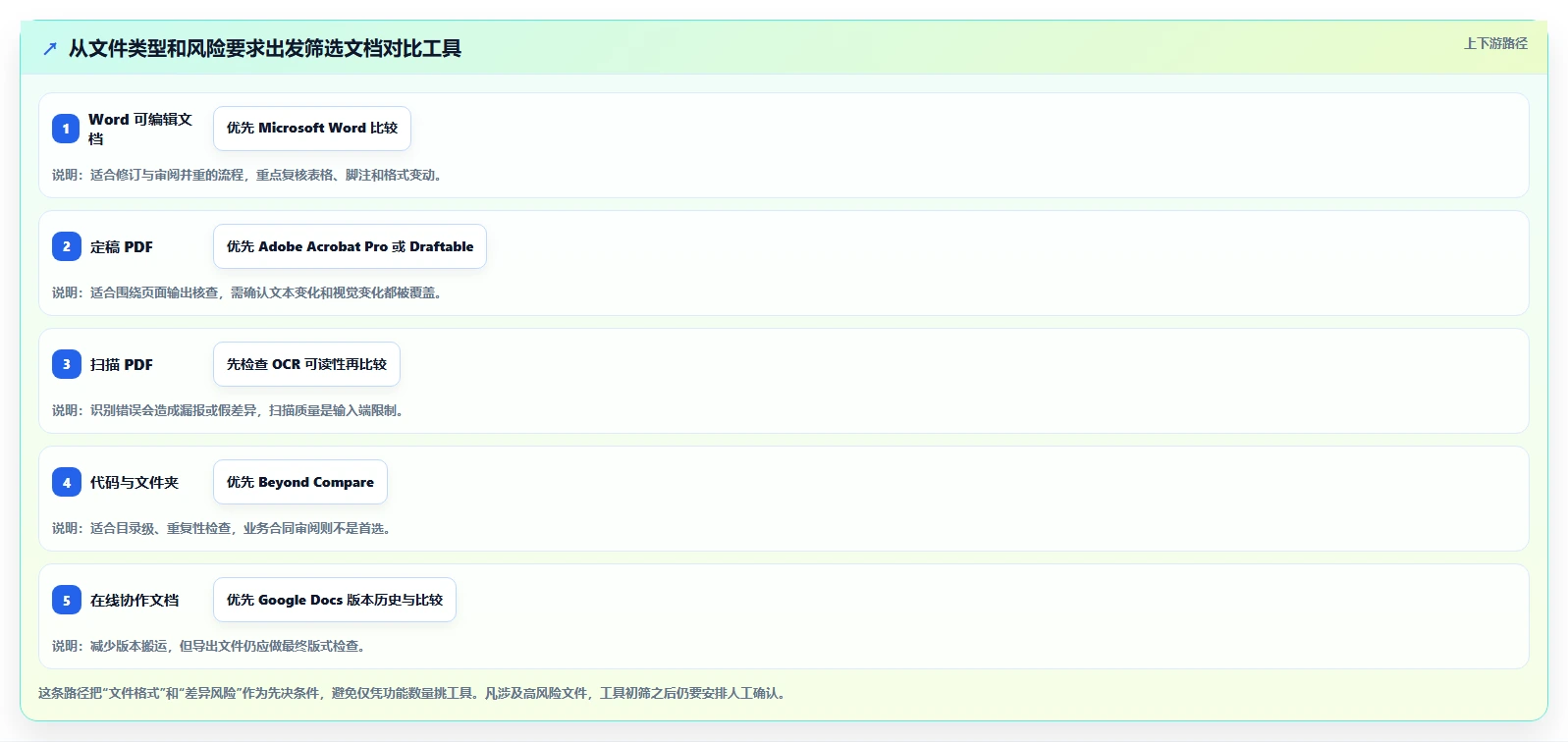The height and width of the screenshot is (742, 1568).
Task: Click the 在线协作文档 step label
Action: pyautogui.click(x=135, y=600)
